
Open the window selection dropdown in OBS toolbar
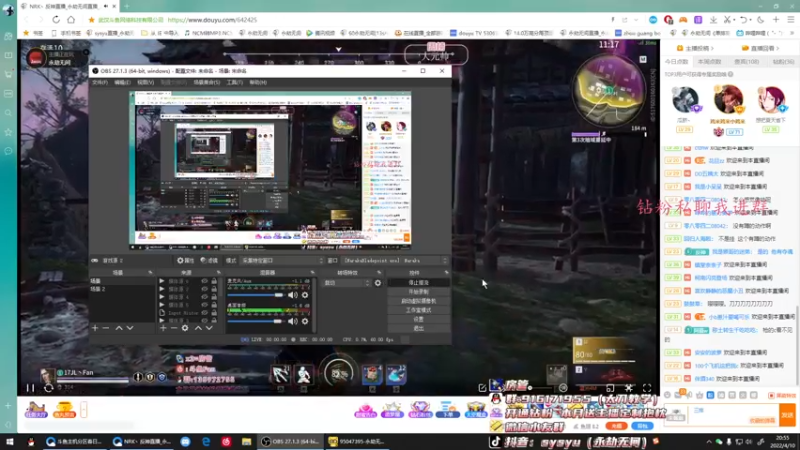395,260
